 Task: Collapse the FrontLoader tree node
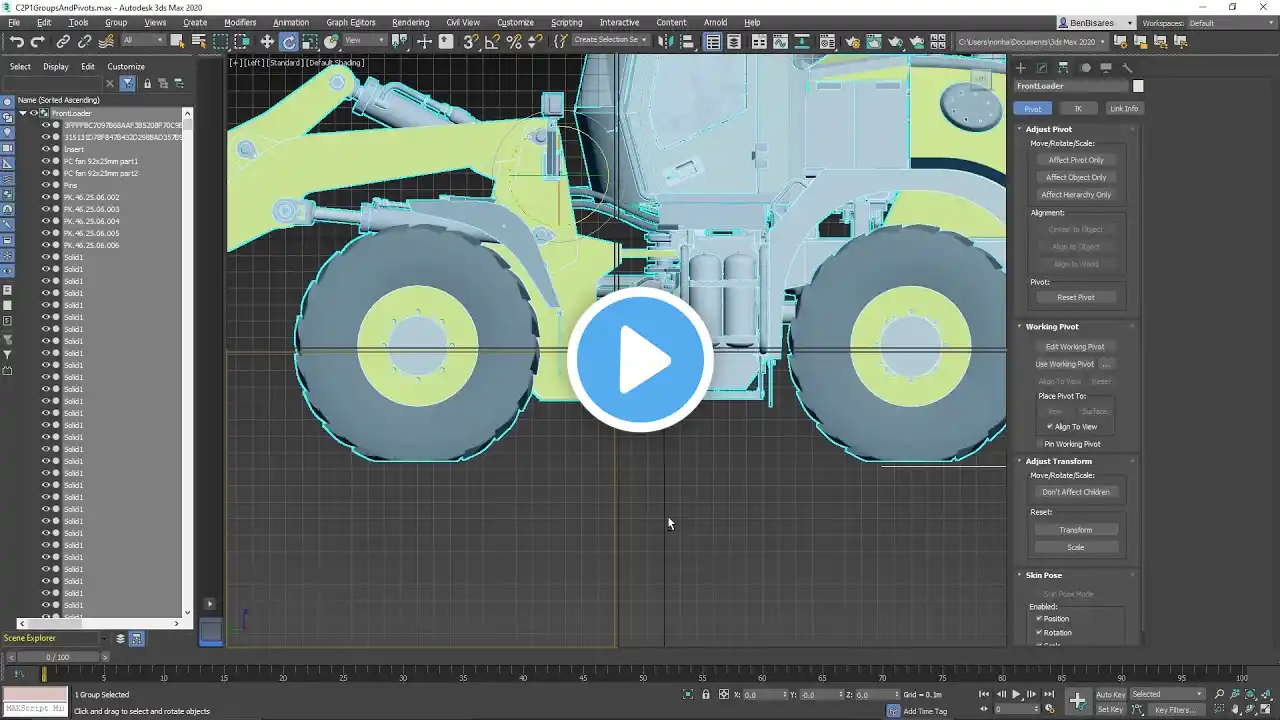[22, 113]
